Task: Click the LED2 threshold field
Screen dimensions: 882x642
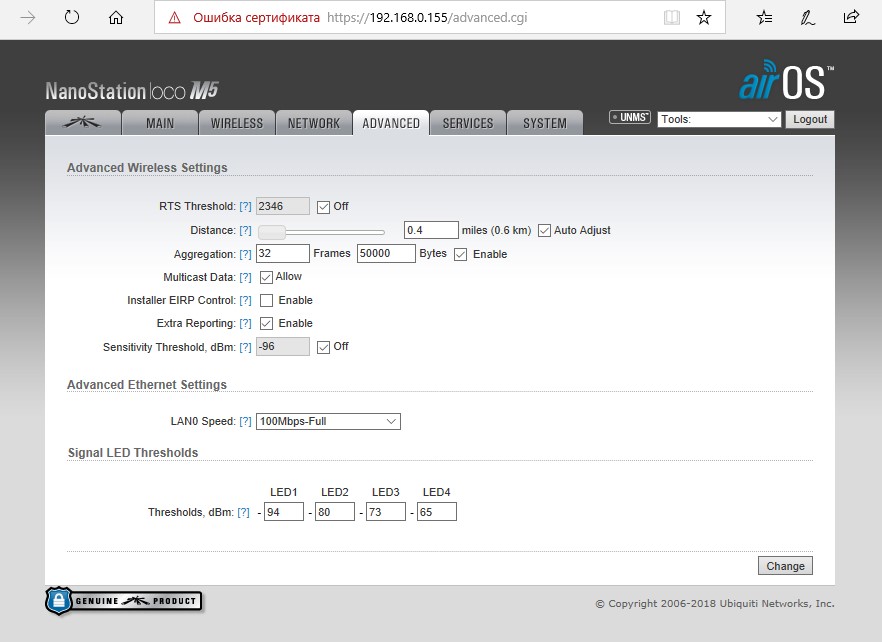Action: click(x=335, y=512)
